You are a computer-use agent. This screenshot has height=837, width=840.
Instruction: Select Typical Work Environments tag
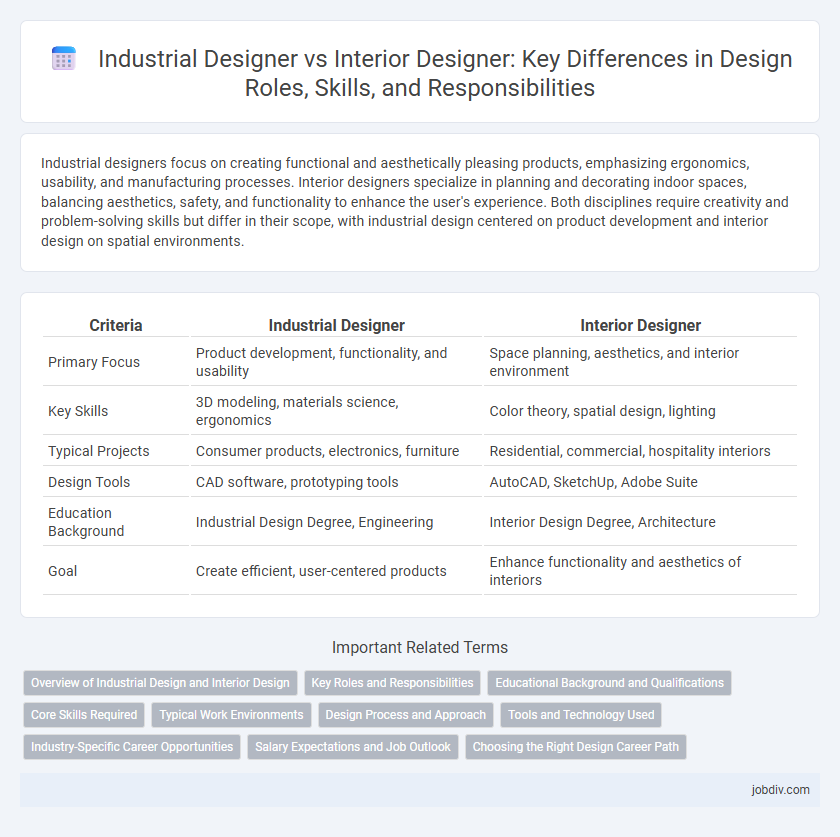[231, 715]
